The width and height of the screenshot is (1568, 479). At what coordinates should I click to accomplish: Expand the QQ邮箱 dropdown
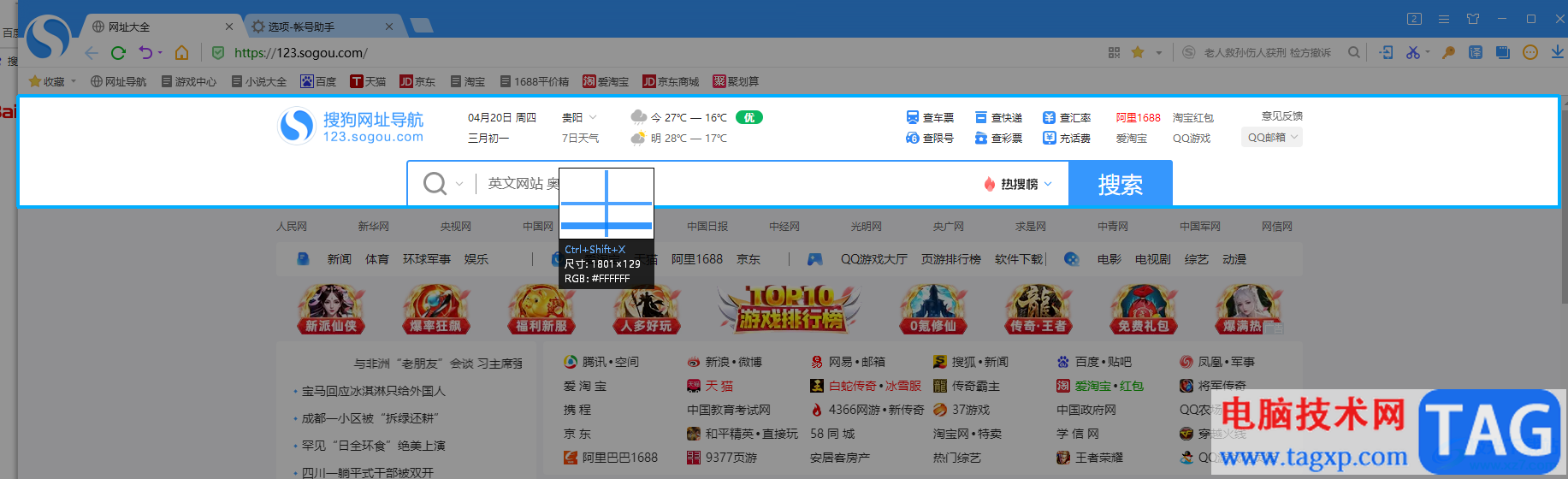click(x=1272, y=137)
